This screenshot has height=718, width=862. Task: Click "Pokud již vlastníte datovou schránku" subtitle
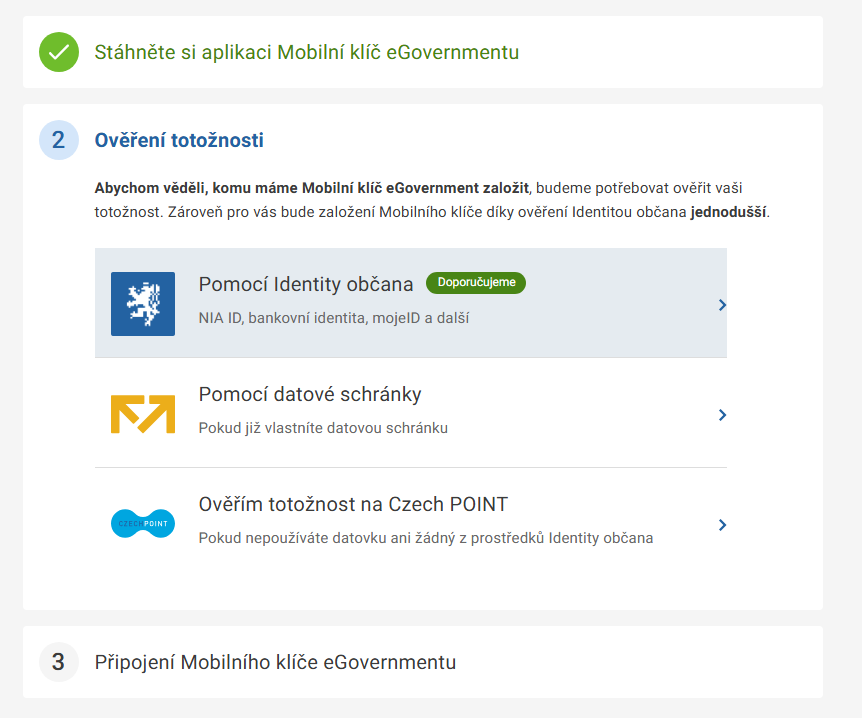323,428
